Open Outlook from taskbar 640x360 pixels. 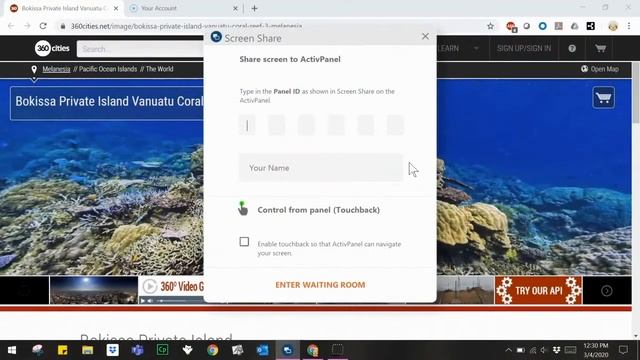pos(262,350)
